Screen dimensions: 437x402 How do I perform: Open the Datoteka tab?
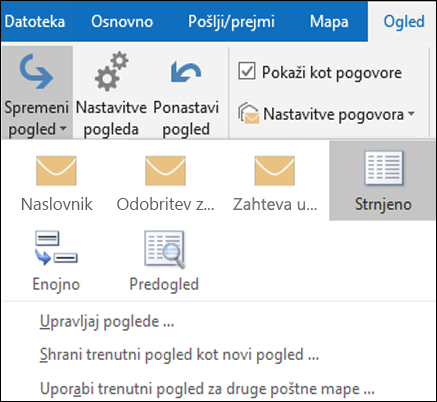[35, 22]
